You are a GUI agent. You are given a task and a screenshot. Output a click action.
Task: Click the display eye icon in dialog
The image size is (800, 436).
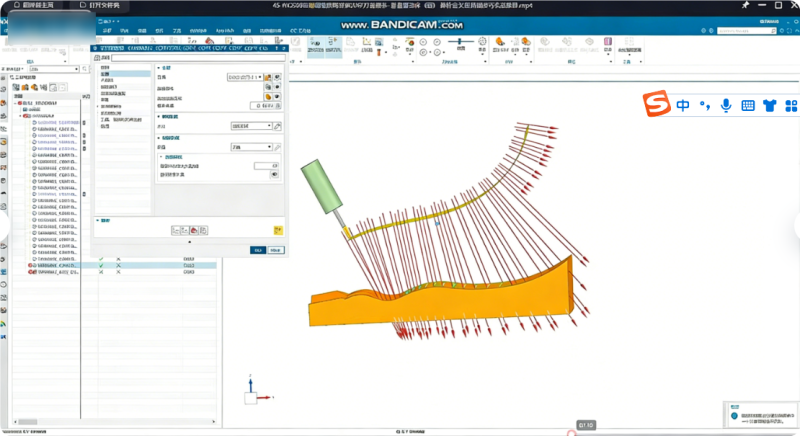coord(275,174)
